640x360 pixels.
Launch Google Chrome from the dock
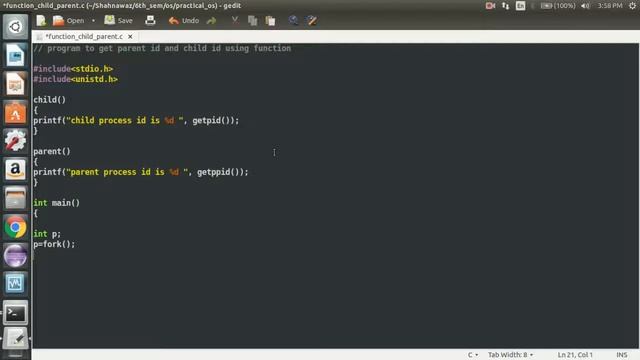(x=15, y=227)
